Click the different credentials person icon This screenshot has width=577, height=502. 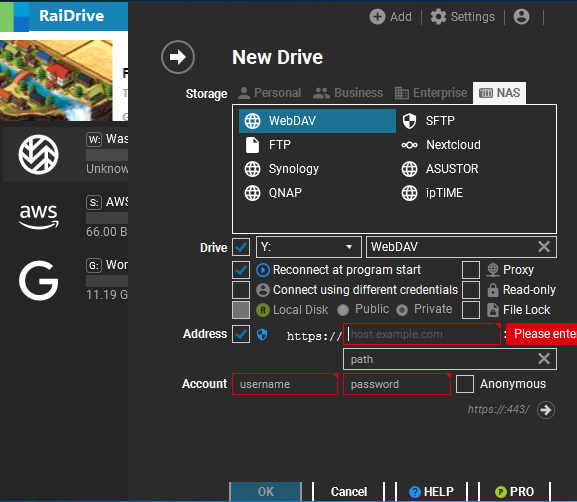coord(263,290)
